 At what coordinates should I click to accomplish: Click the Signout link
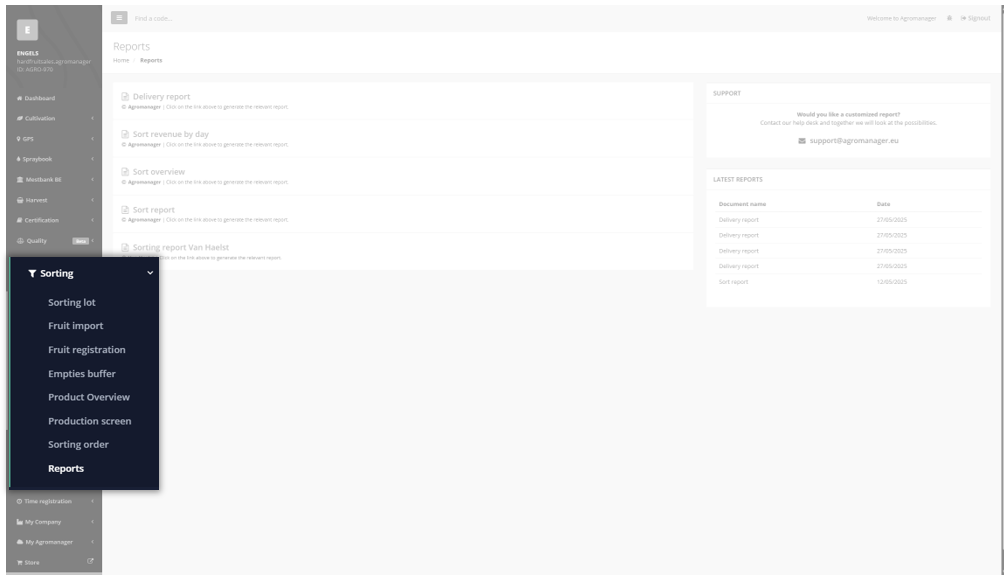(x=975, y=18)
